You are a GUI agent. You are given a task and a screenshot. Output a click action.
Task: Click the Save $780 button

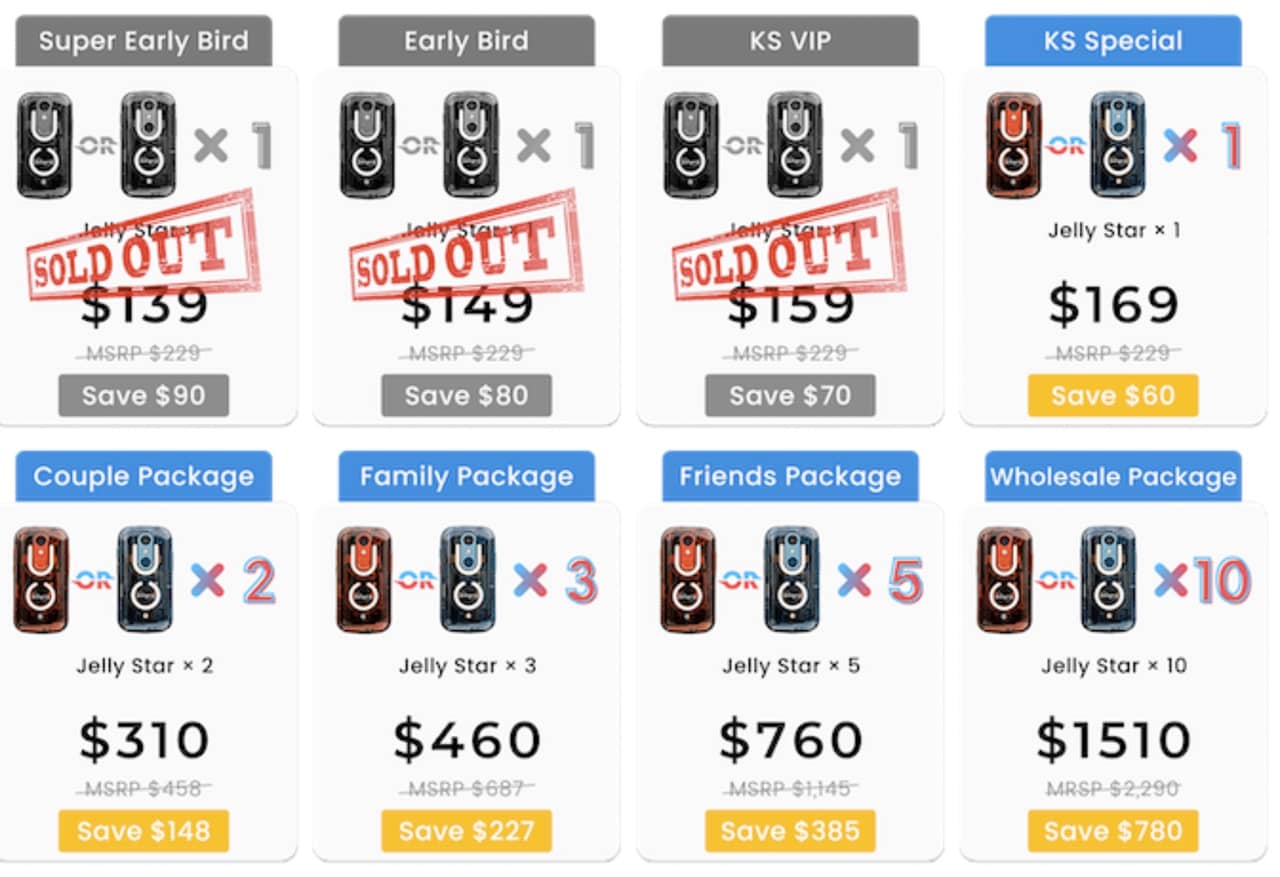pos(1112,831)
